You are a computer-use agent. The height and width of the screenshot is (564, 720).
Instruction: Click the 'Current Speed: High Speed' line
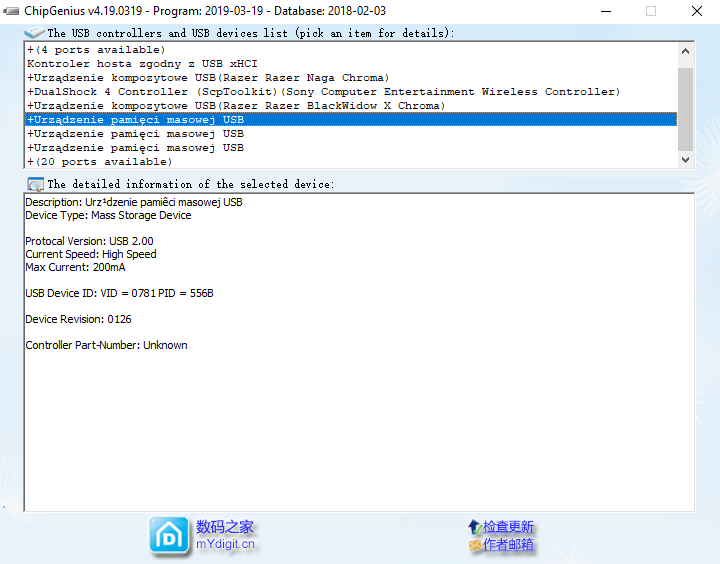point(90,254)
